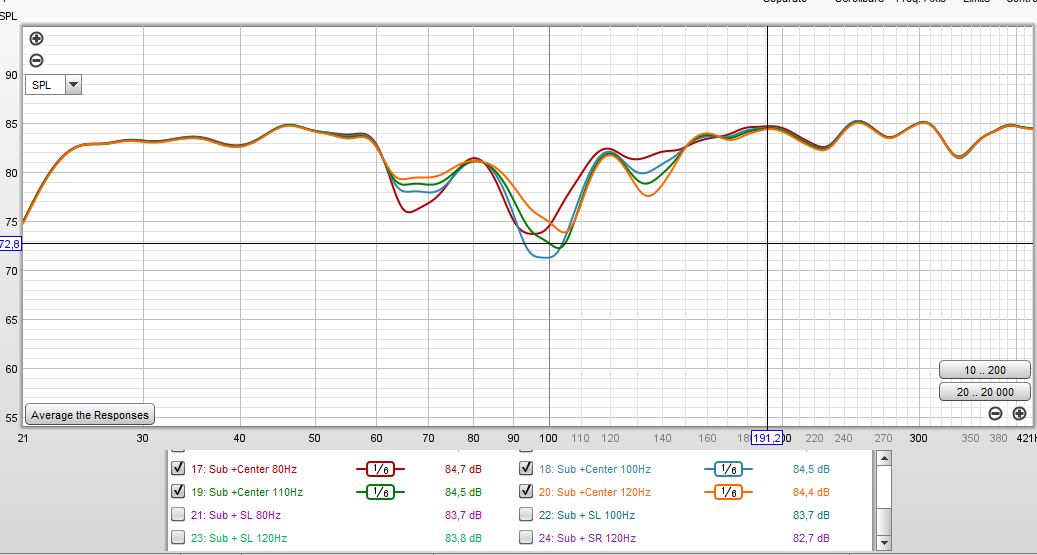This screenshot has width=1037, height=555.
Task: Open blue 1/6 smoothing swatch for trace 18
Action: click(728, 469)
